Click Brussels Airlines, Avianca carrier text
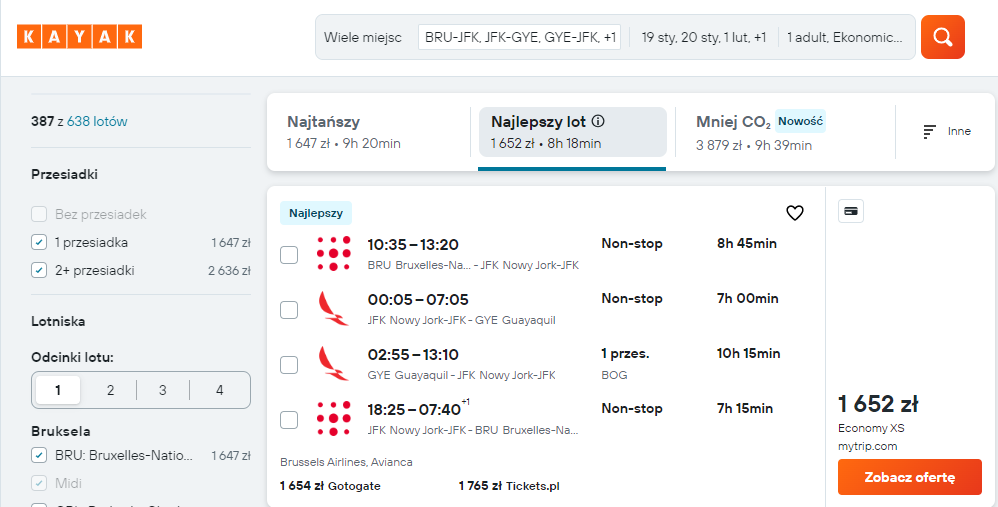The width and height of the screenshot is (998, 507). pos(346,462)
